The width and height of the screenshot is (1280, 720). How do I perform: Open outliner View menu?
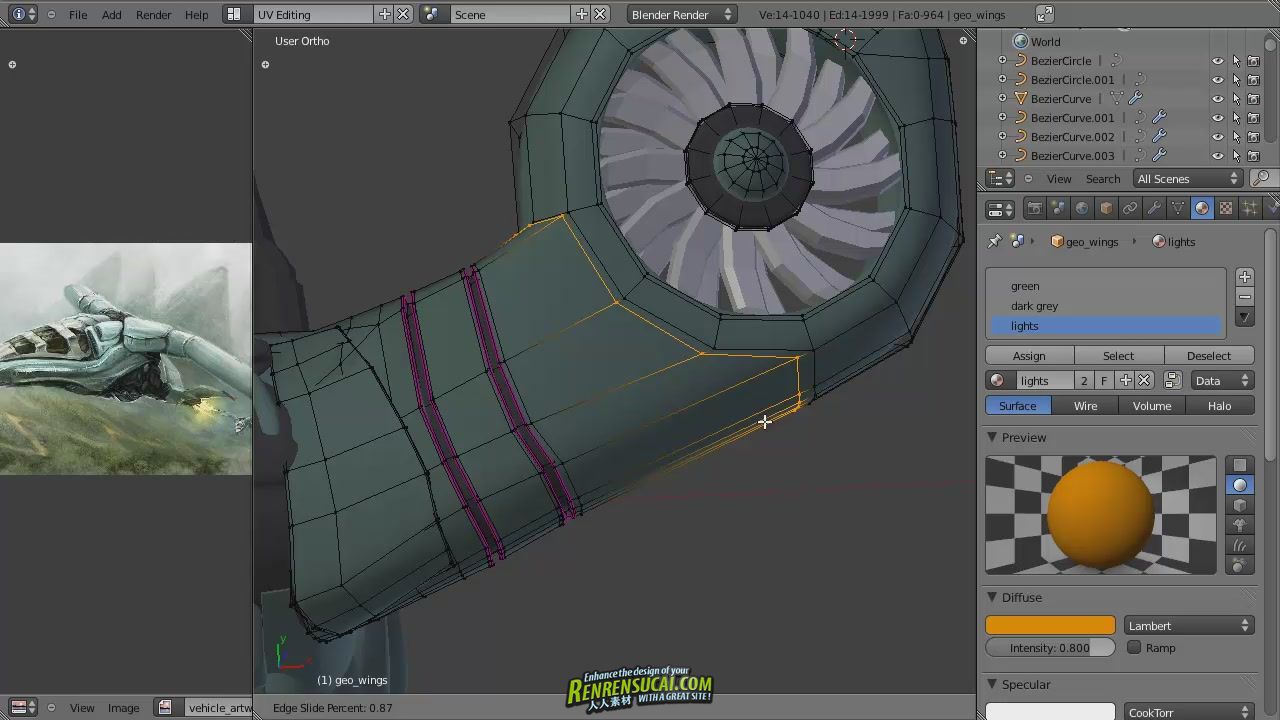[1059, 178]
